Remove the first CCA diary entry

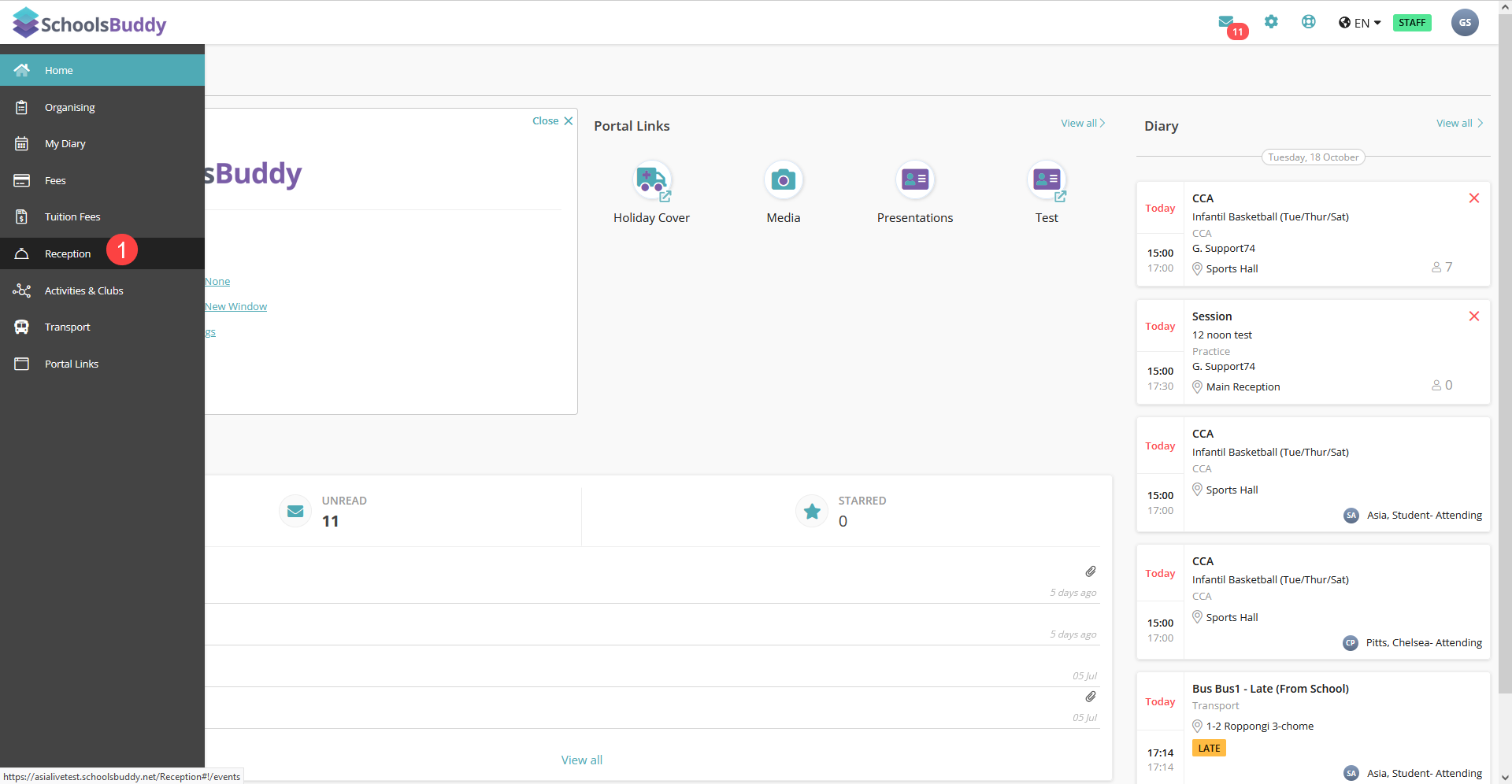(x=1473, y=198)
